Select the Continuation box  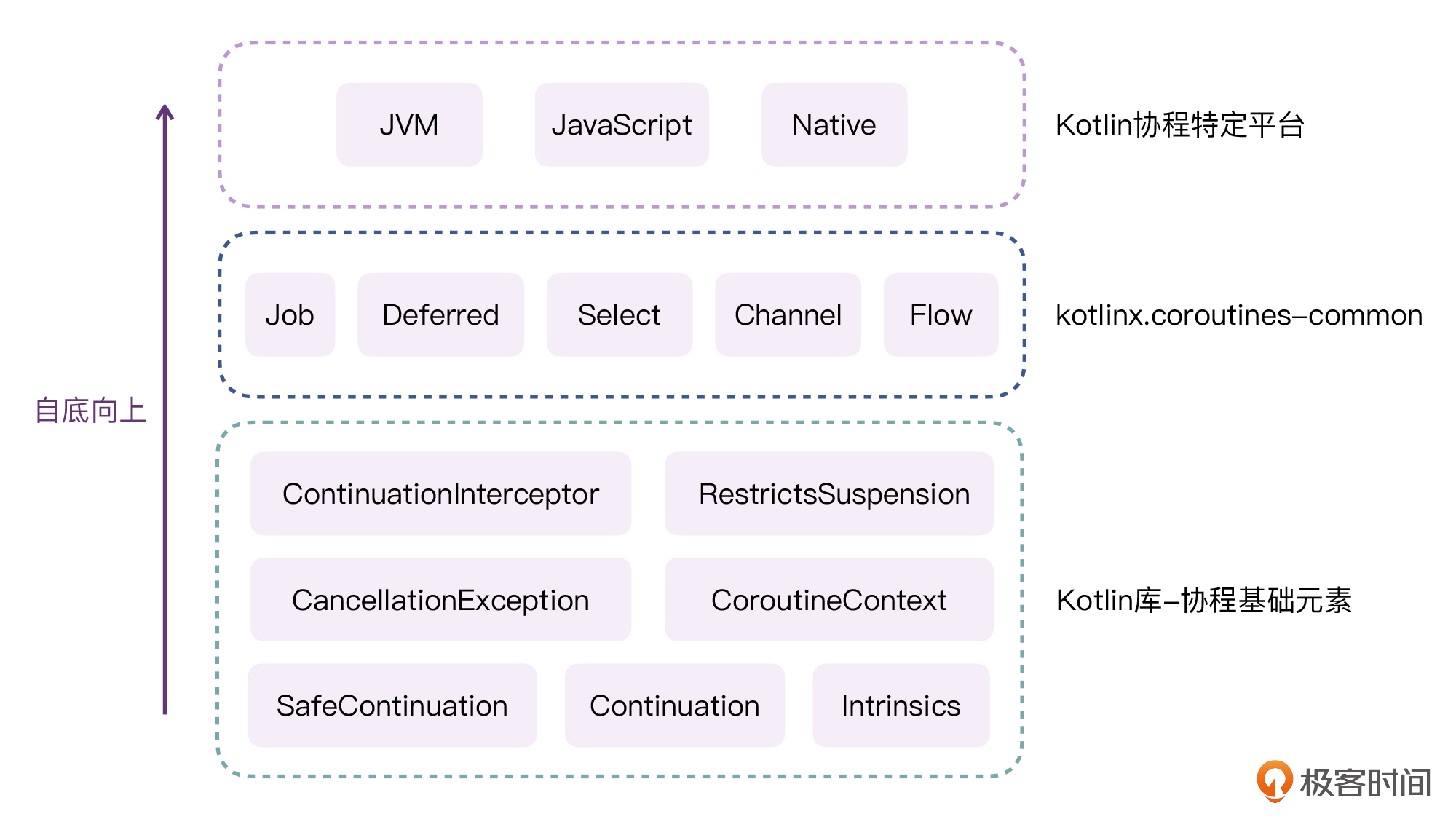pyautogui.click(x=674, y=705)
